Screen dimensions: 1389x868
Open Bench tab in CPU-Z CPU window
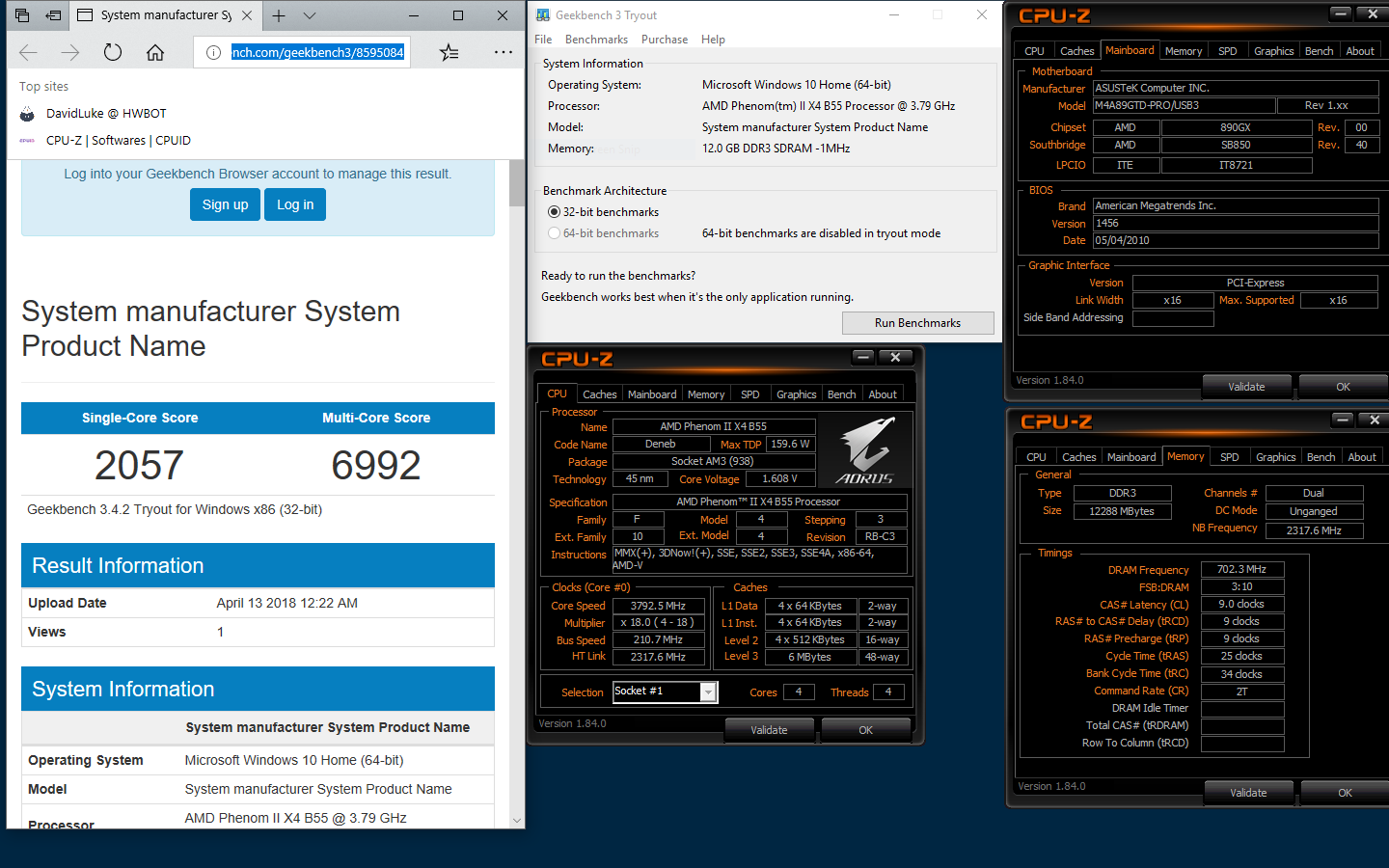[x=842, y=394]
